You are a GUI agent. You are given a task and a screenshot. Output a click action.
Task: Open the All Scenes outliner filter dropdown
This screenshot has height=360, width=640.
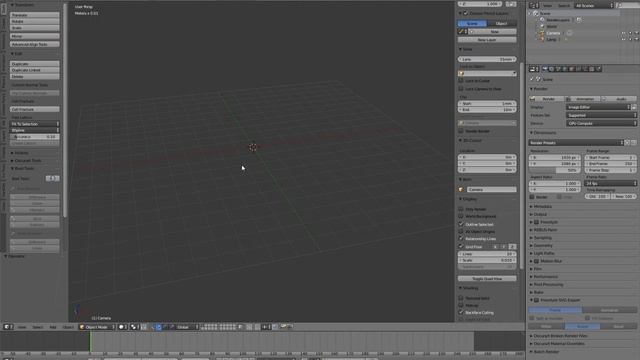tap(594, 5)
